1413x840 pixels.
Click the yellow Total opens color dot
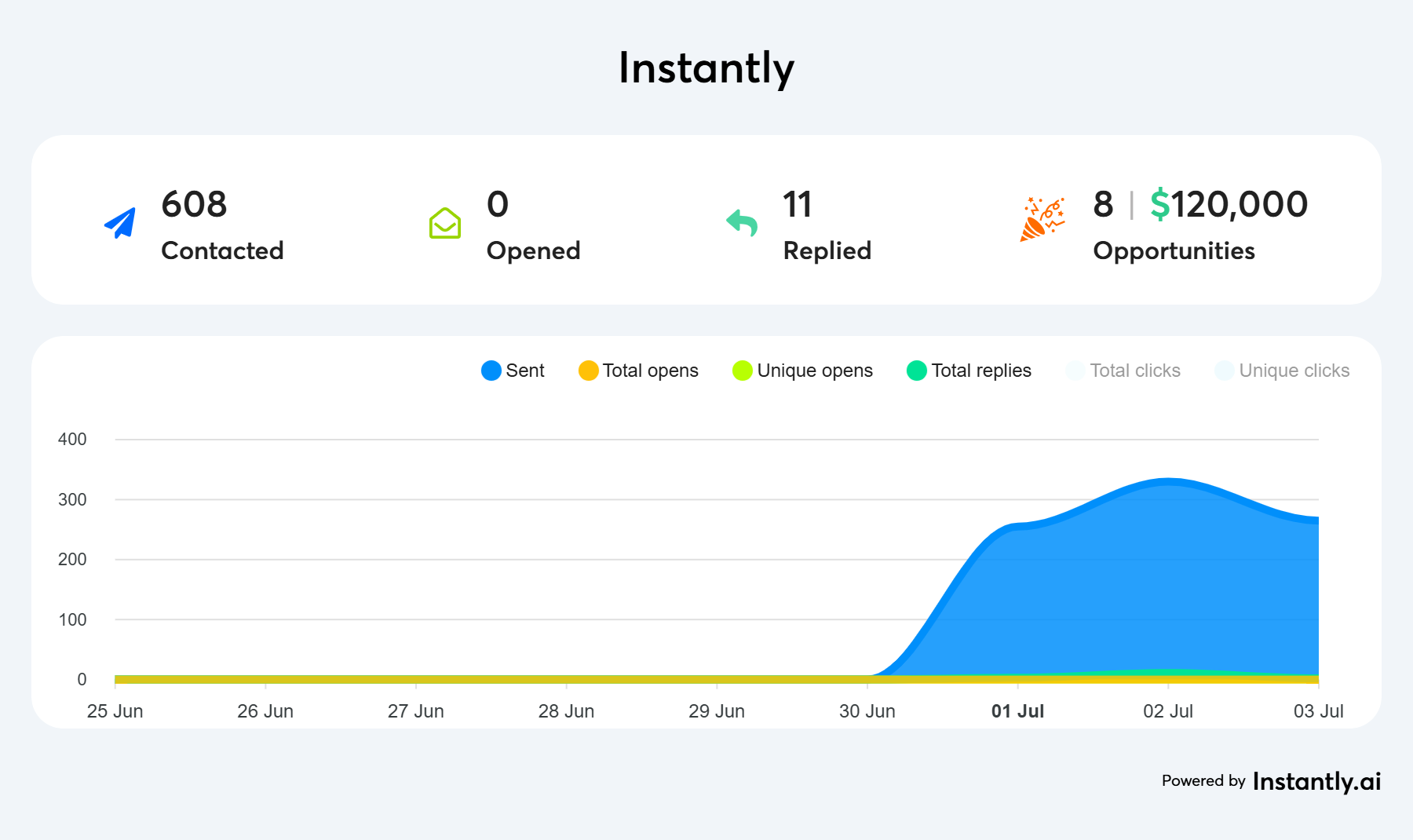[588, 371]
